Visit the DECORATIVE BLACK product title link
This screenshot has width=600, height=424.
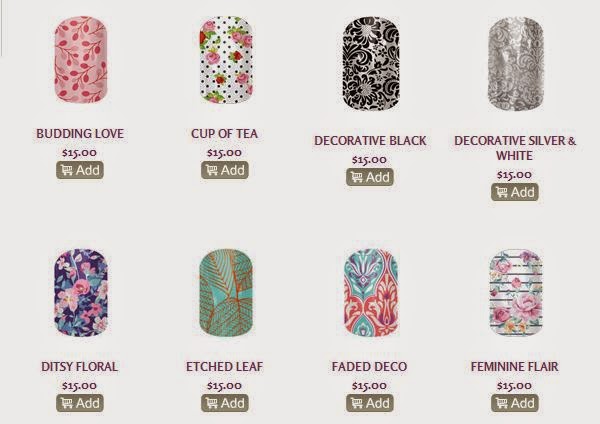[x=370, y=141]
